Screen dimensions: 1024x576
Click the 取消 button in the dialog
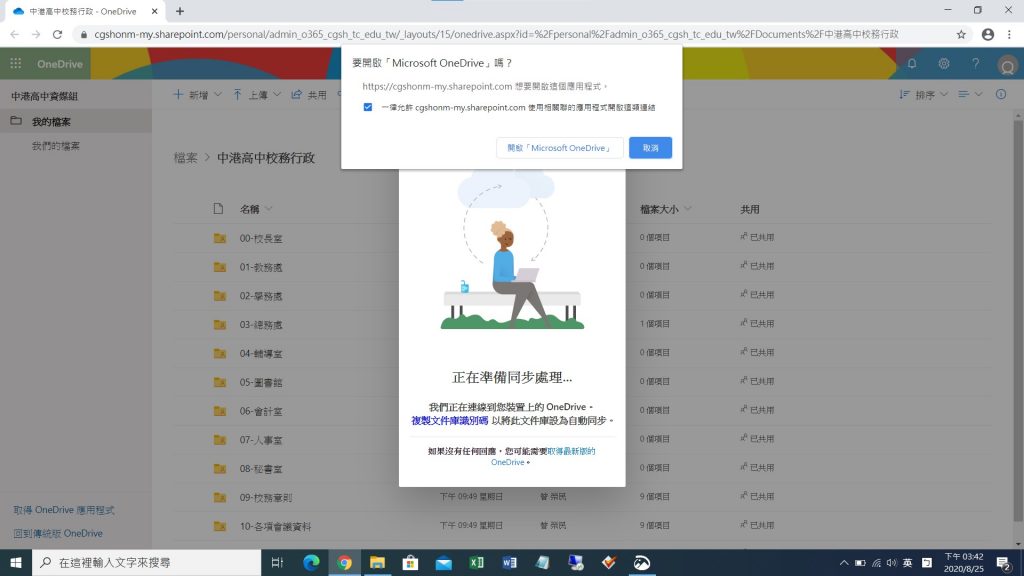pos(650,148)
